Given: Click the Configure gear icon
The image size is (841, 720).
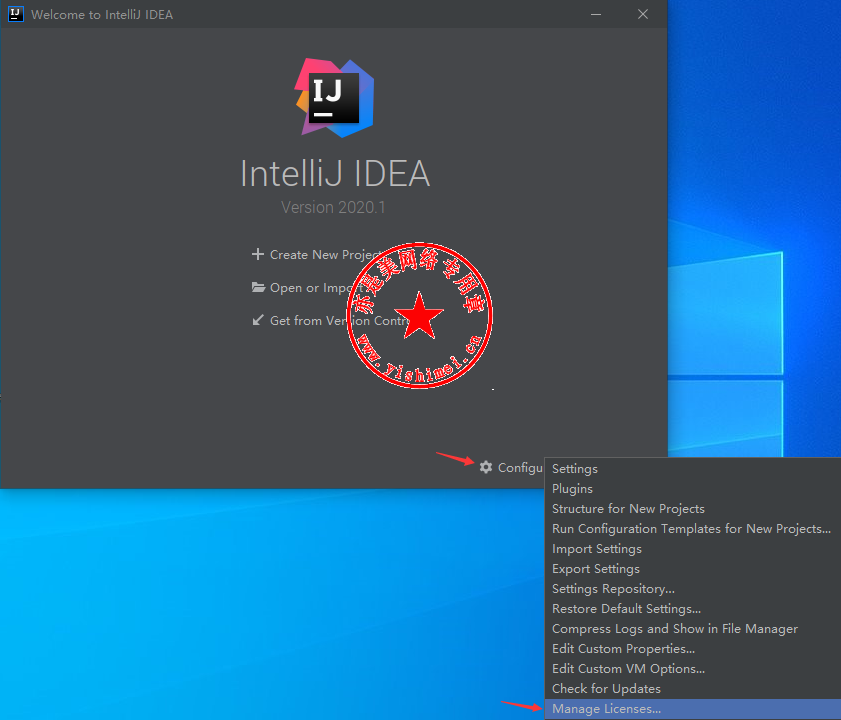Looking at the screenshot, I should [486, 467].
